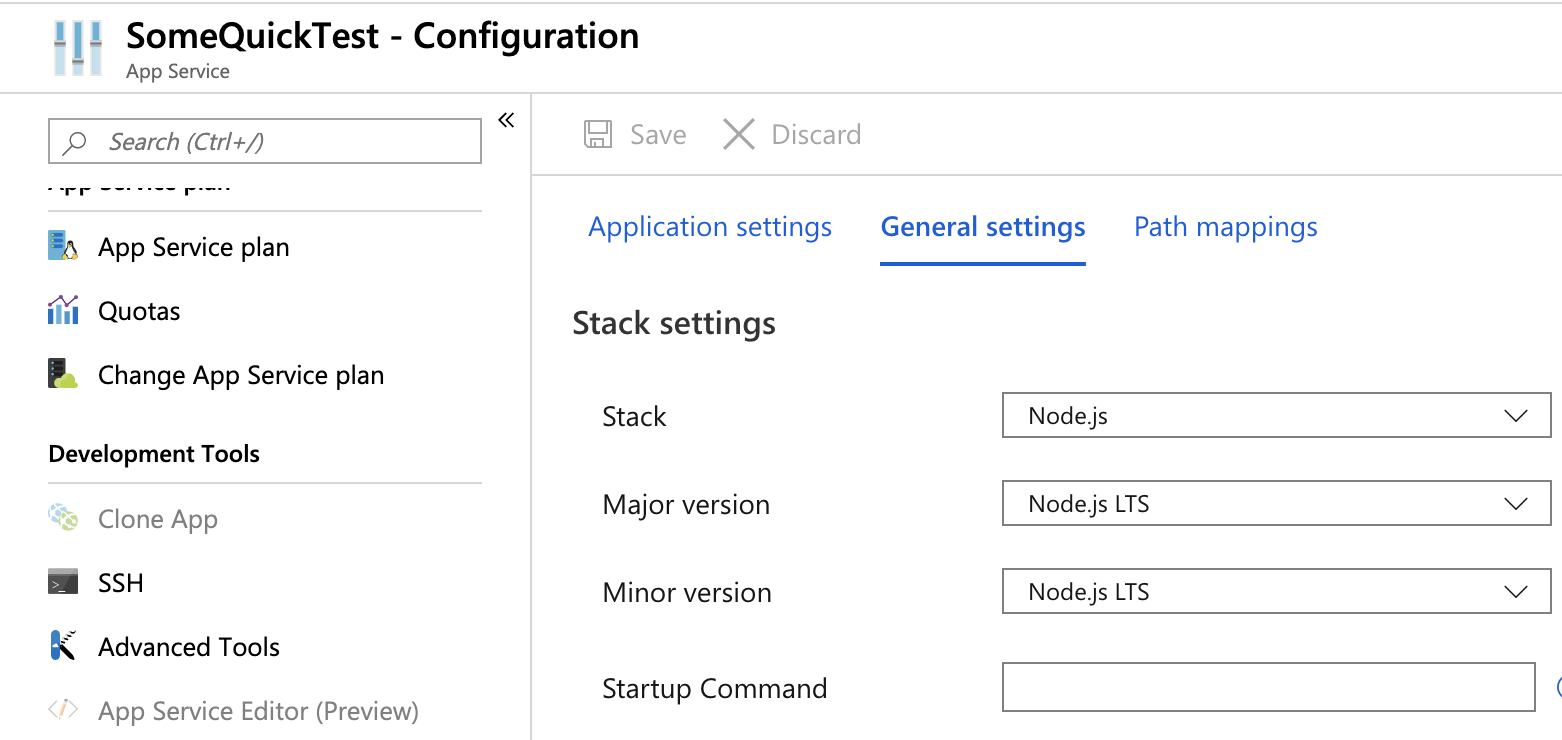
Task: Open the General settings tab
Action: (x=983, y=227)
